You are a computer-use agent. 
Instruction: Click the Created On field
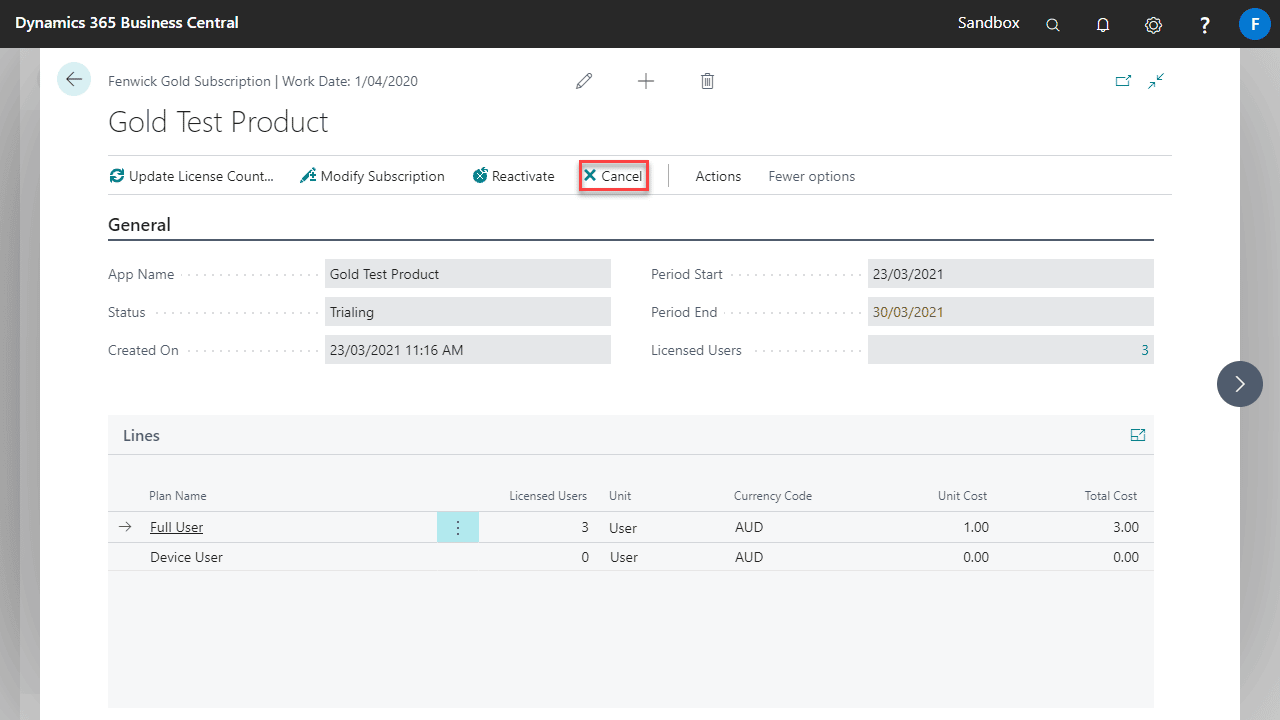point(467,350)
